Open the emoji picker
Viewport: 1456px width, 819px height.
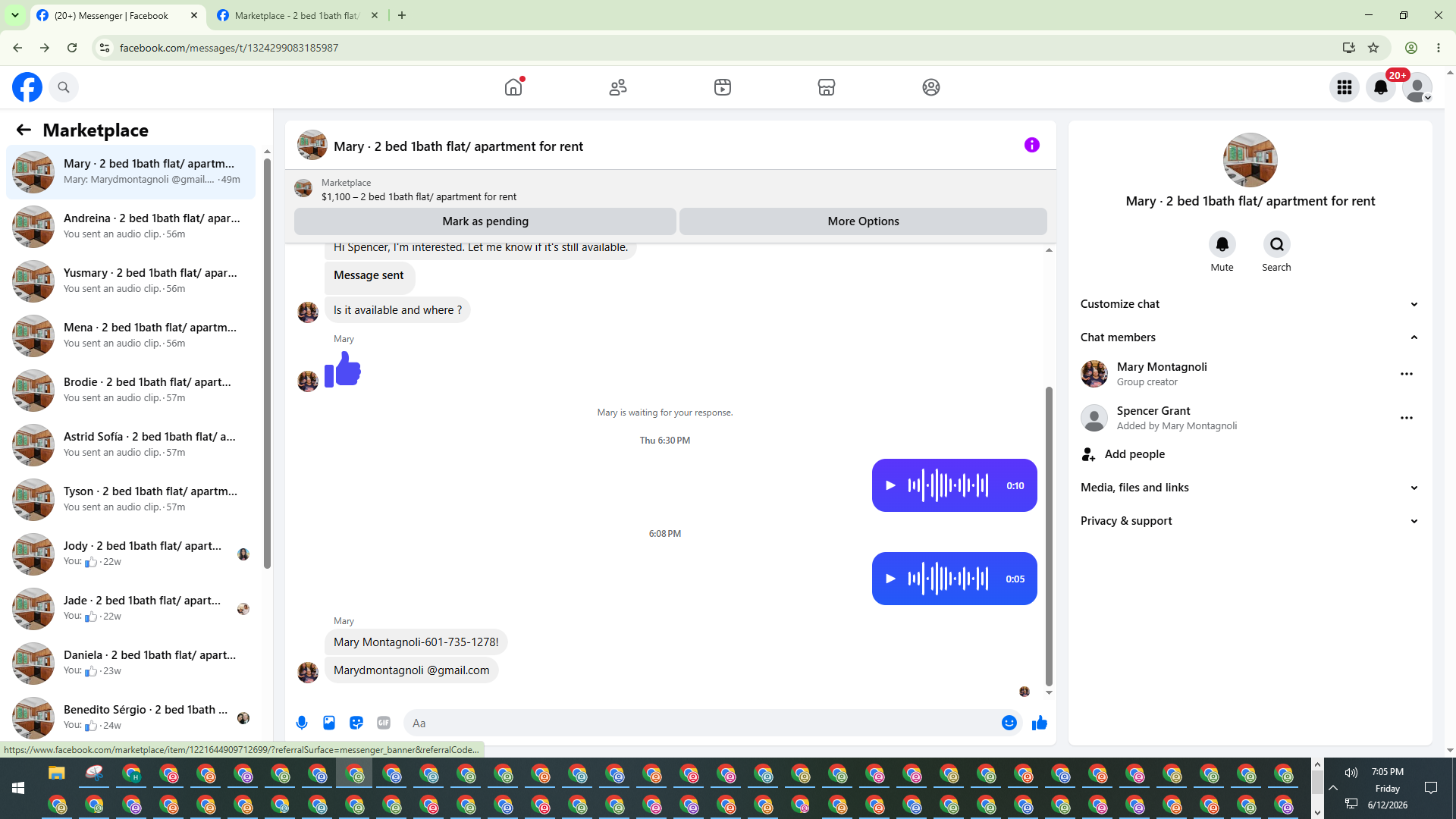pos(1009,723)
